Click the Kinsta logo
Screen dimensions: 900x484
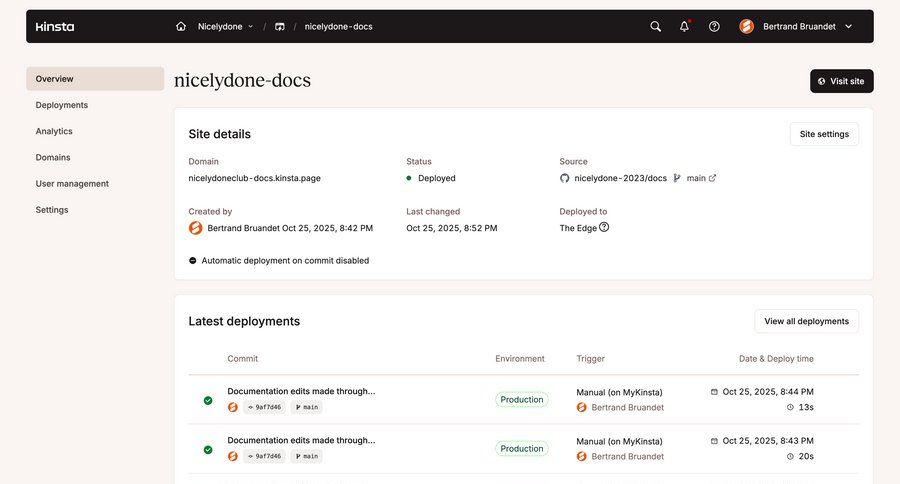(x=55, y=27)
